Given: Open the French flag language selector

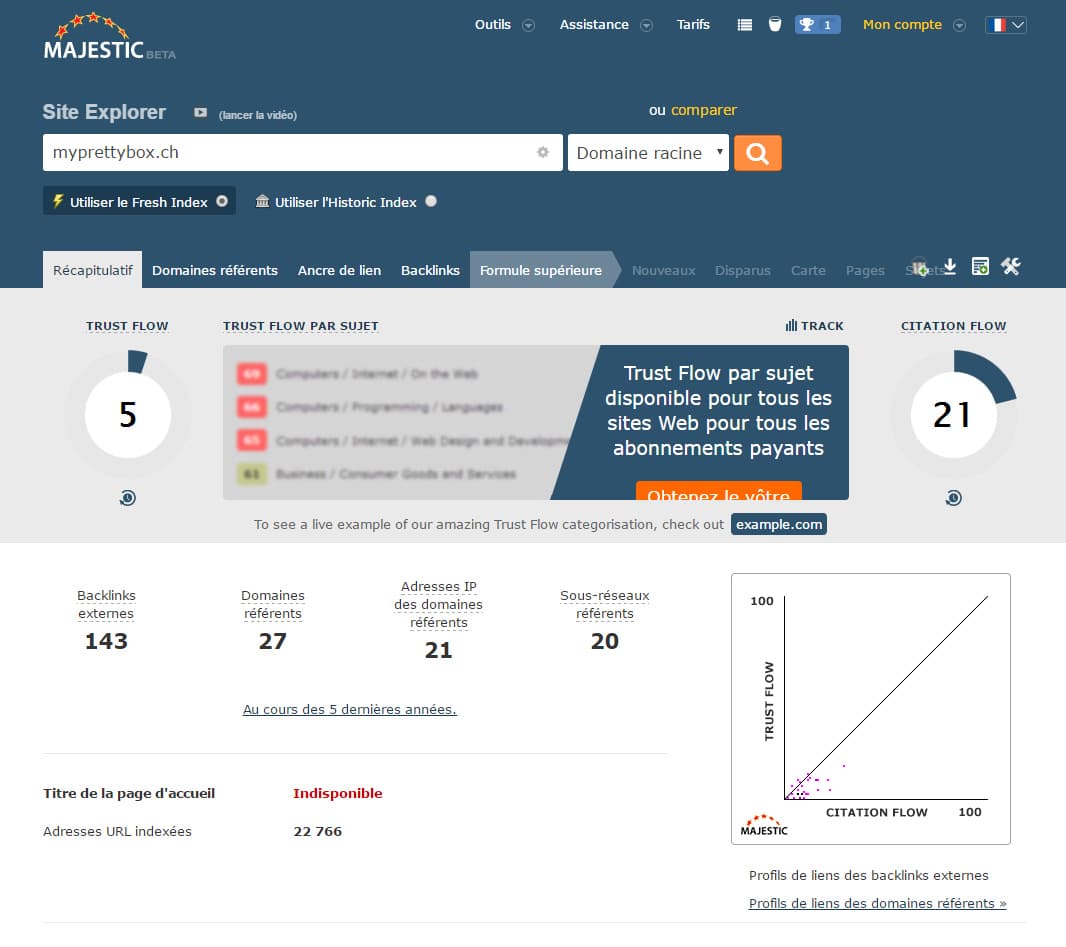Looking at the screenshot, I should [x=1005, y=25].
